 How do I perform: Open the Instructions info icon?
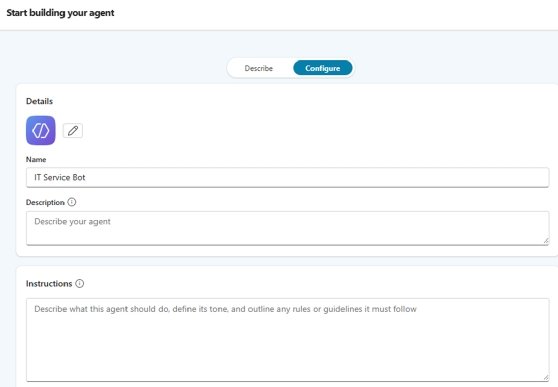click(x=80, y=283)
